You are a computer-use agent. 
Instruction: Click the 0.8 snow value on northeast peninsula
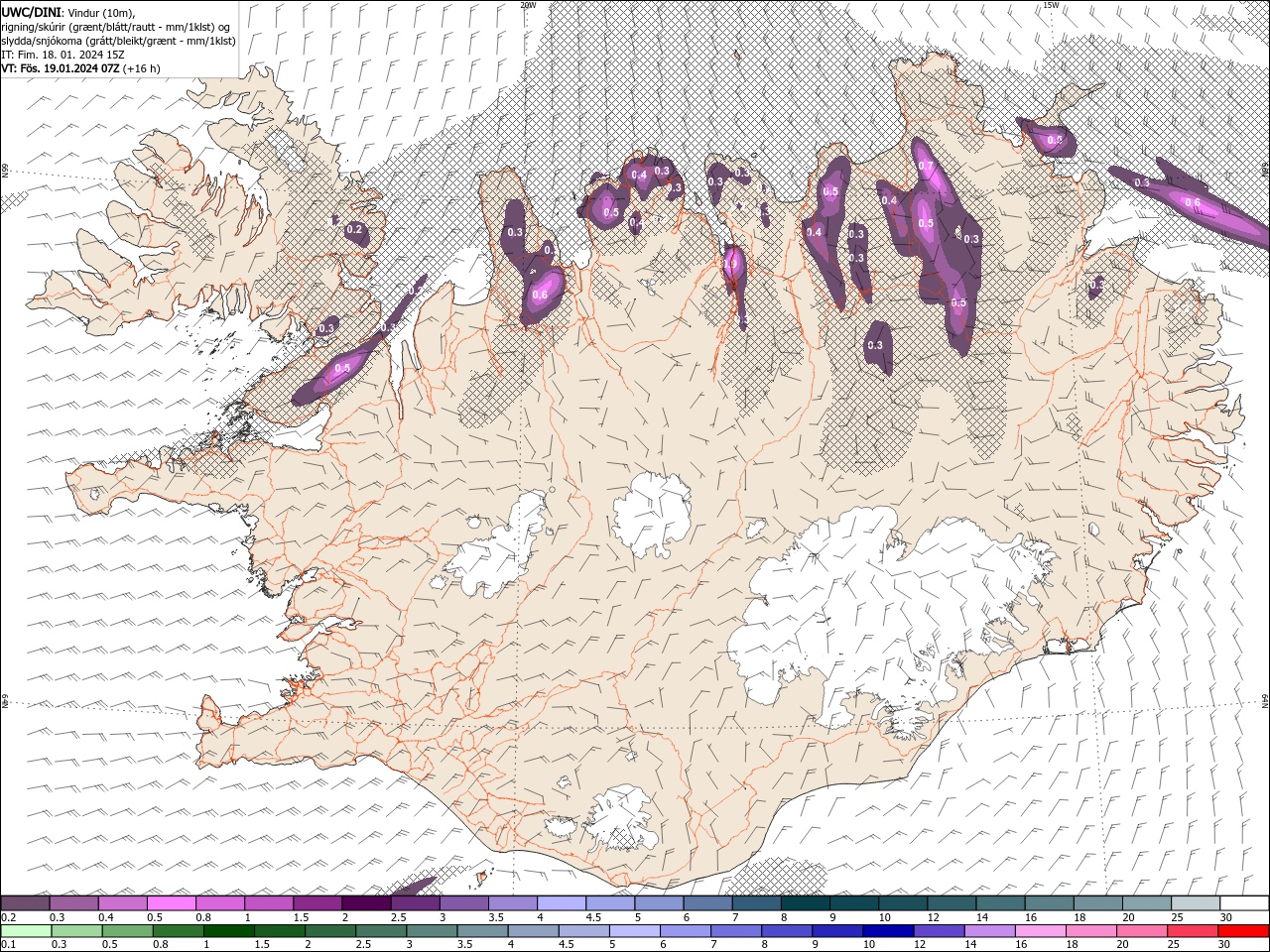coord(1055,141)
